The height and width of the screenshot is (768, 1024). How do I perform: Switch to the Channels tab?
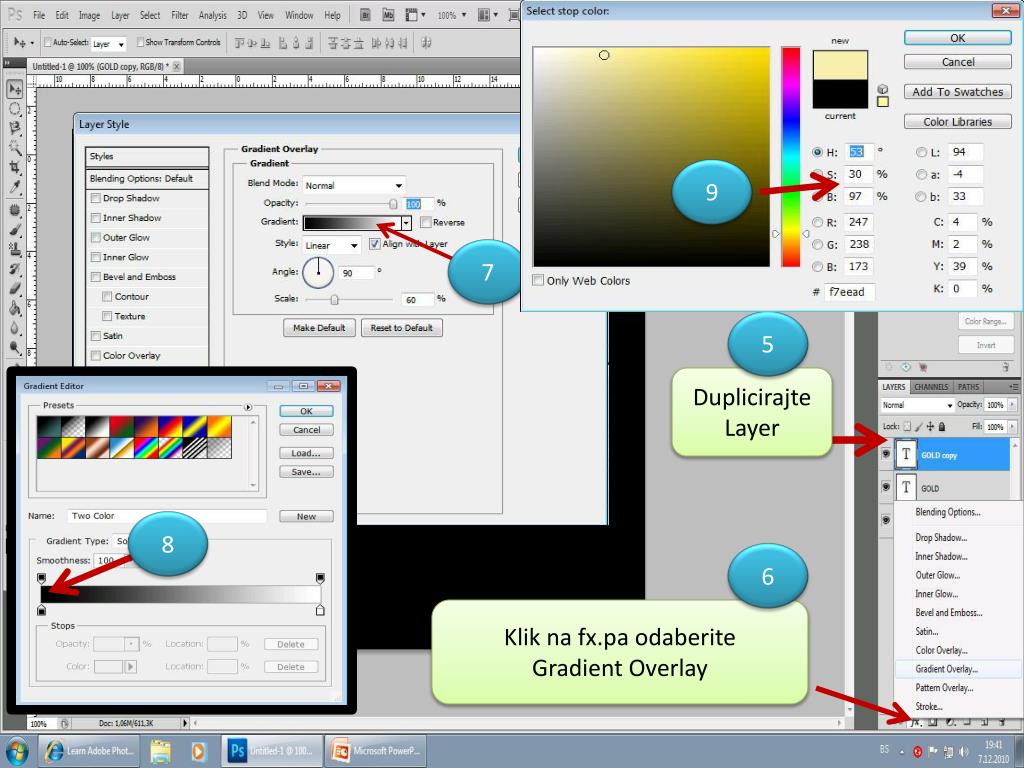(931, 387)
